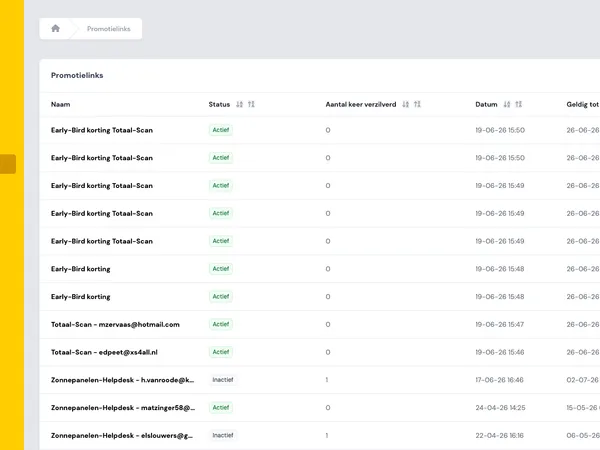Screen dimensions: 600x450
Task: Click redeemed count 0 in mzervaas@hotmail.com row
Action: click(328, 324)
